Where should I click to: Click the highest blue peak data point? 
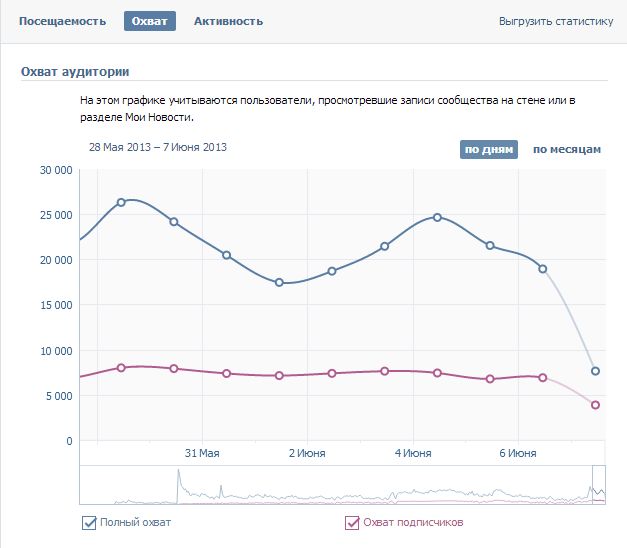(x=121, y=202)
